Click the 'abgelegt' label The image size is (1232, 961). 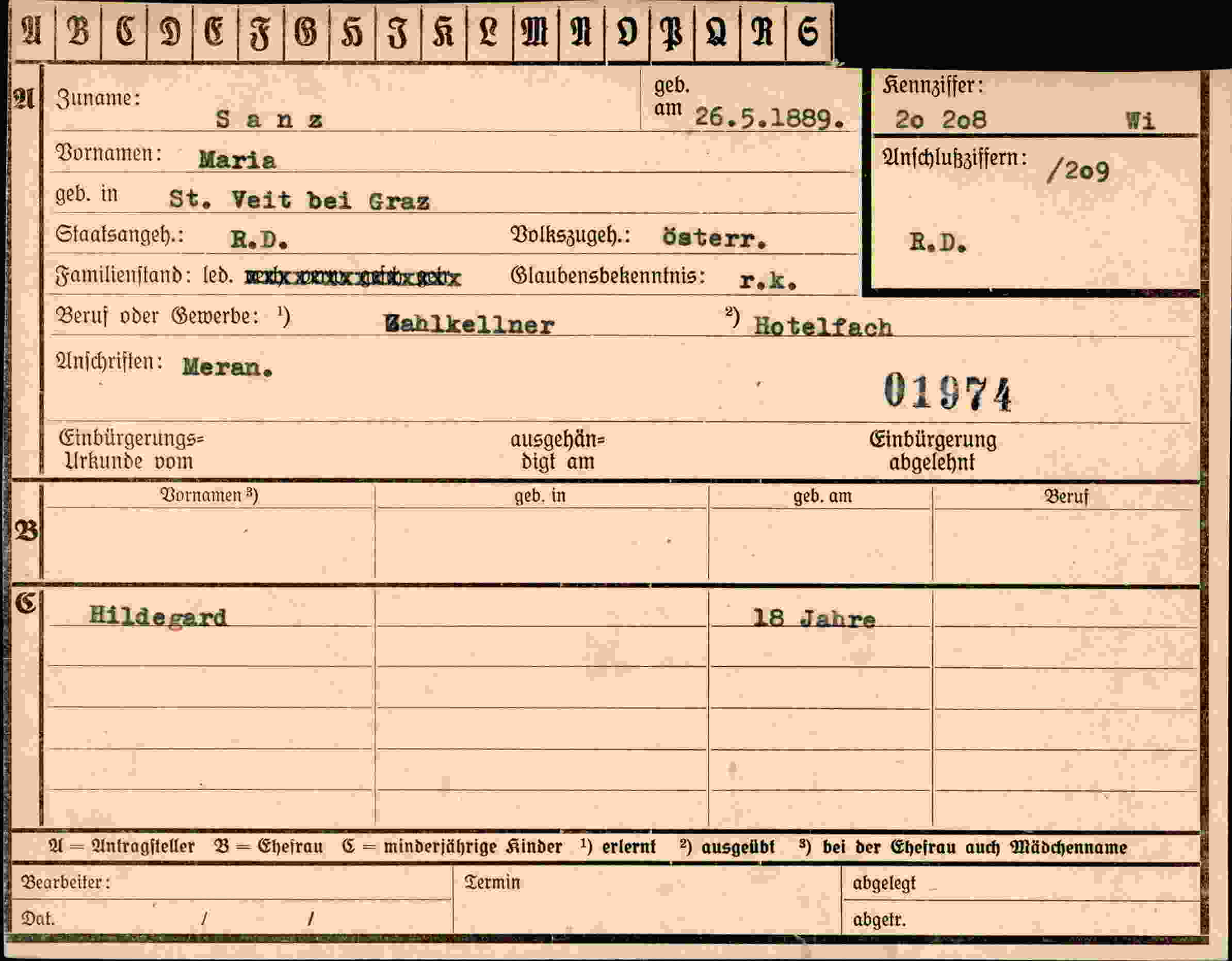tap(884, 883)
